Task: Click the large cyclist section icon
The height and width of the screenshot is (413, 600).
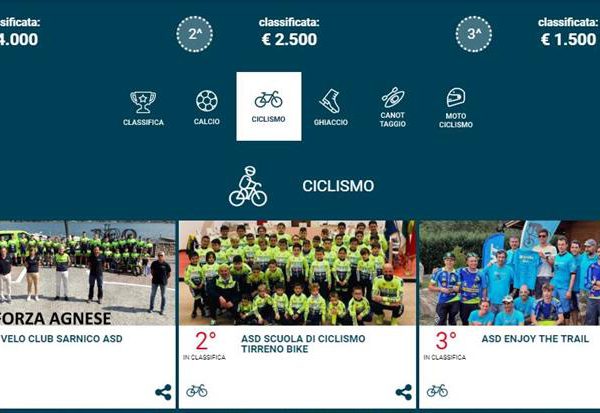Action: click(x=248, y=186)
